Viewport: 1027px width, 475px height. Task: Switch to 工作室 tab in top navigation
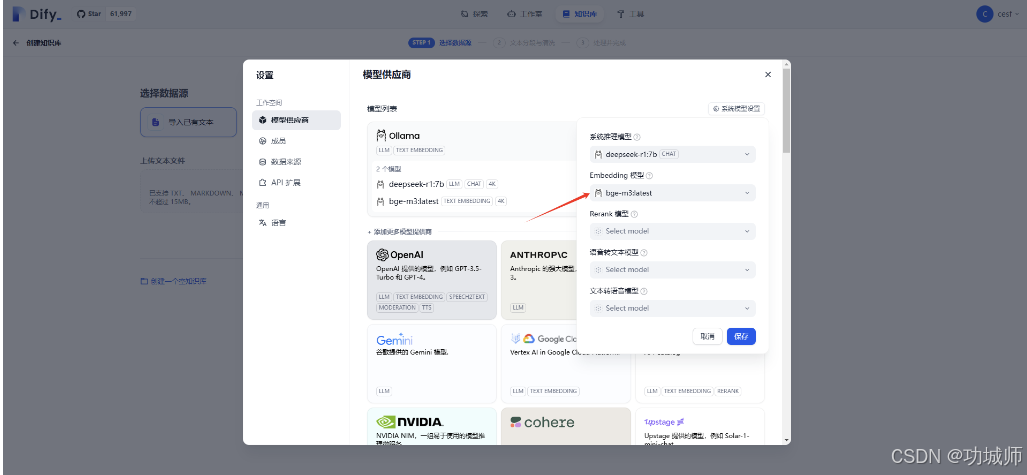(525, 14)
